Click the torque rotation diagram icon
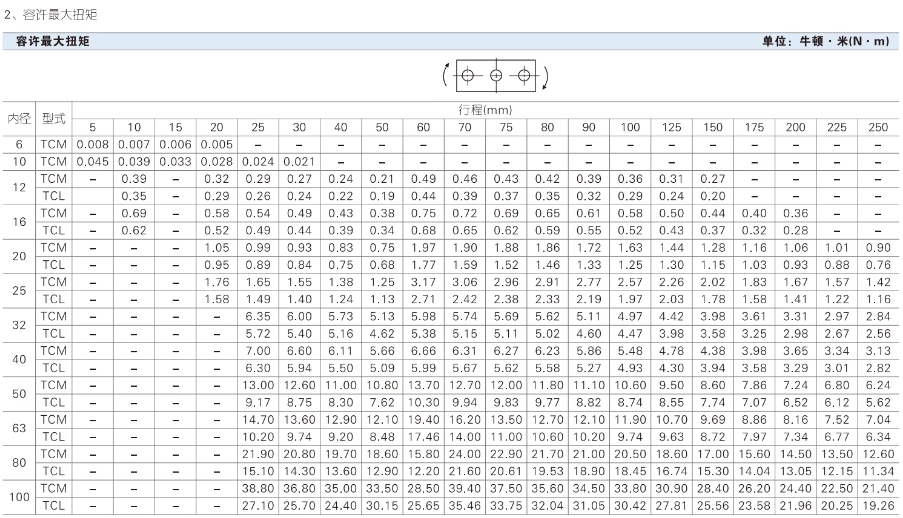 [495, 75]
